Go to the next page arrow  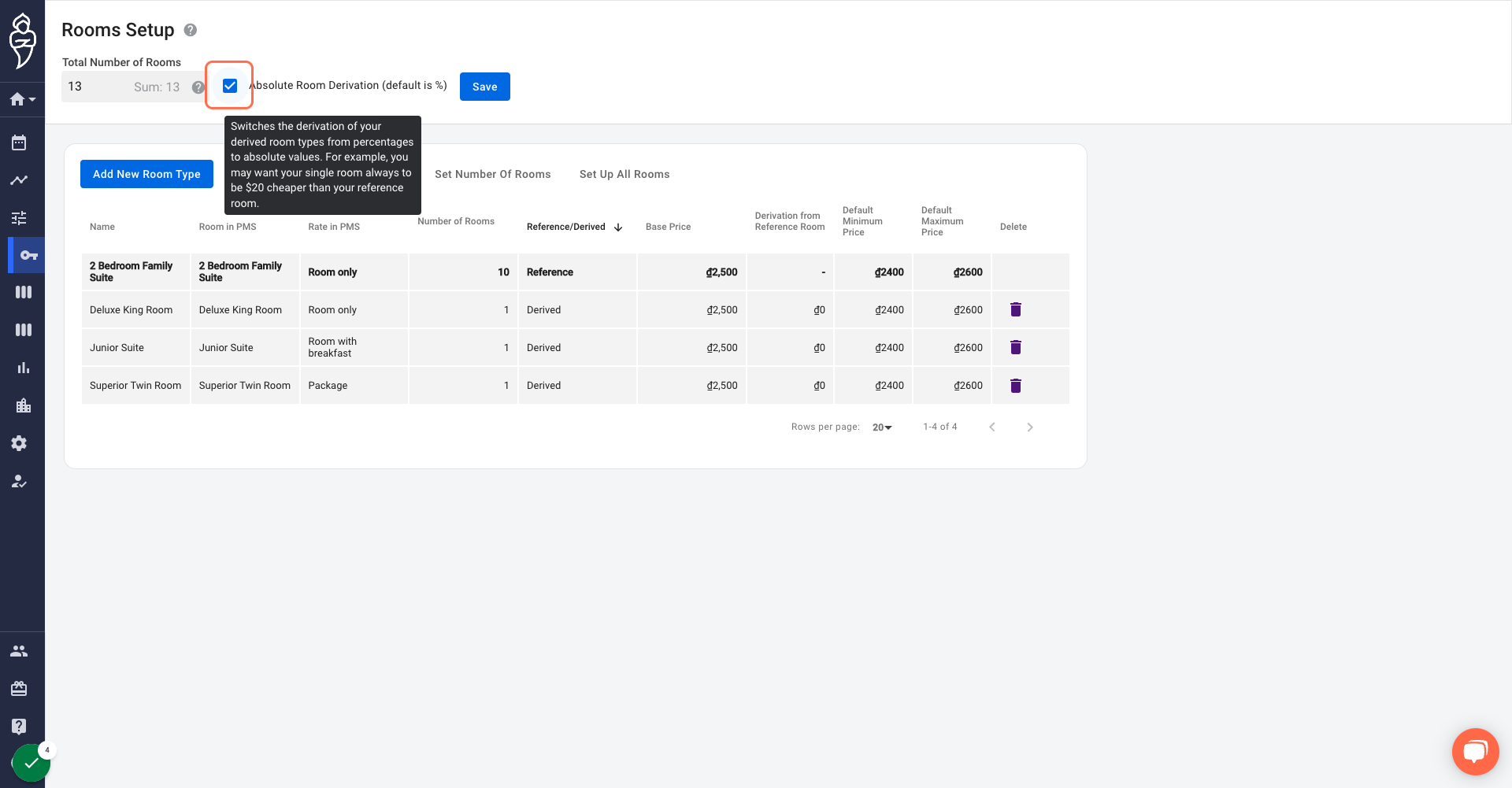click(1030, 427)
